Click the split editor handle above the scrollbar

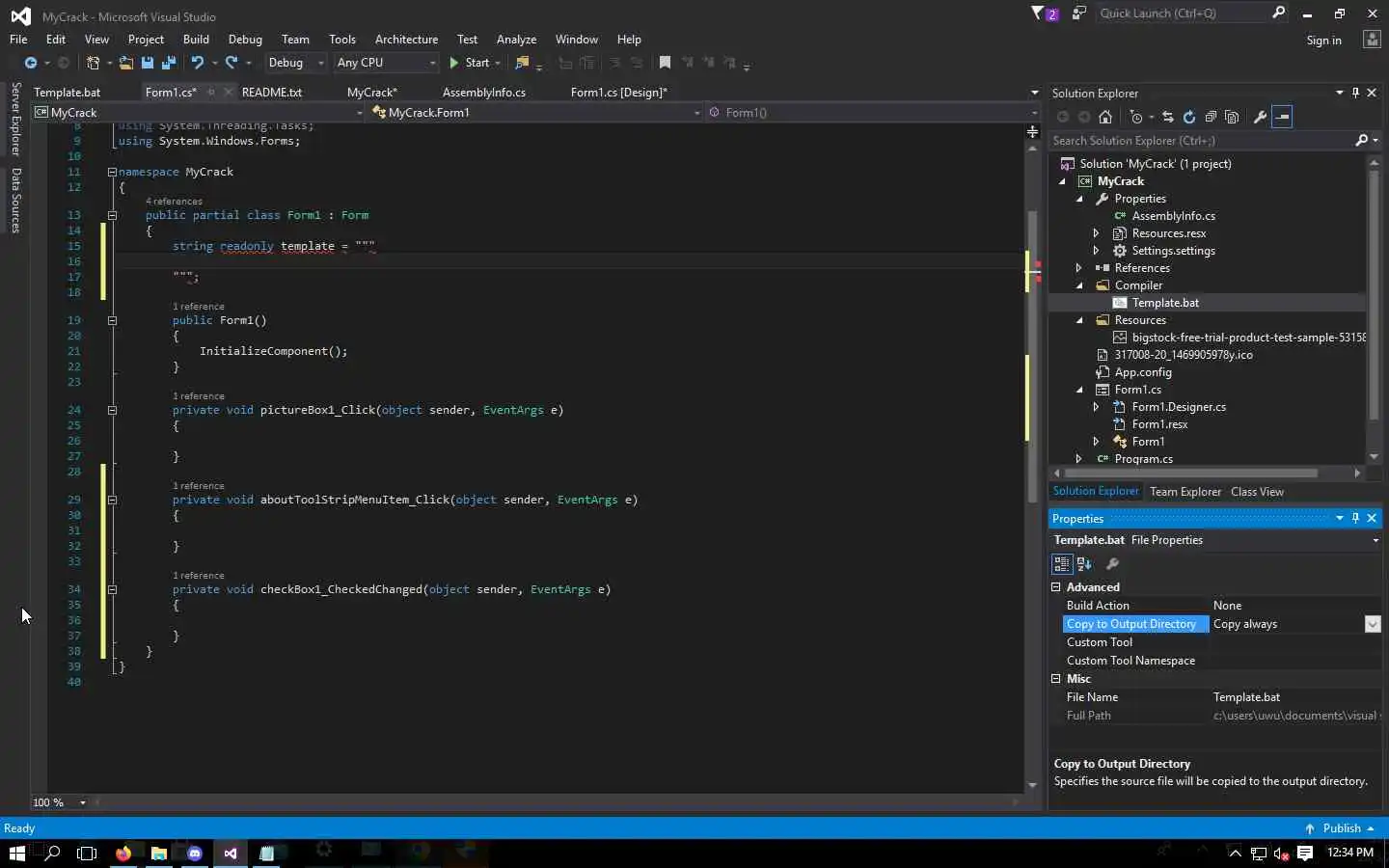pyautogui.click(x=1033, y=131)
